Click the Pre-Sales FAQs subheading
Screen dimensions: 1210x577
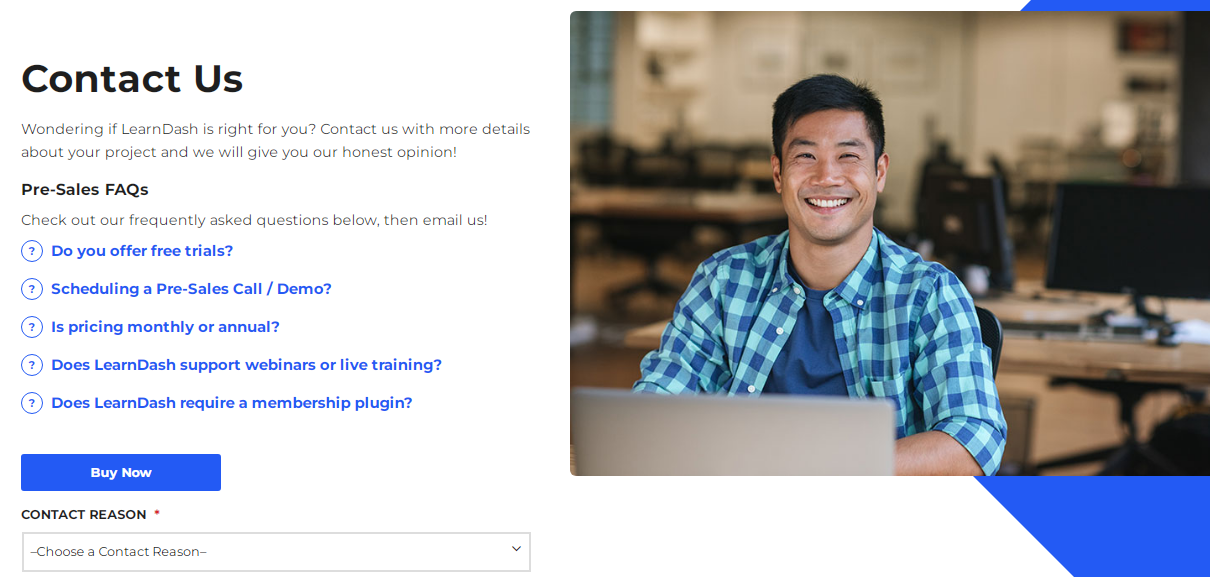(x=85, y=190)
